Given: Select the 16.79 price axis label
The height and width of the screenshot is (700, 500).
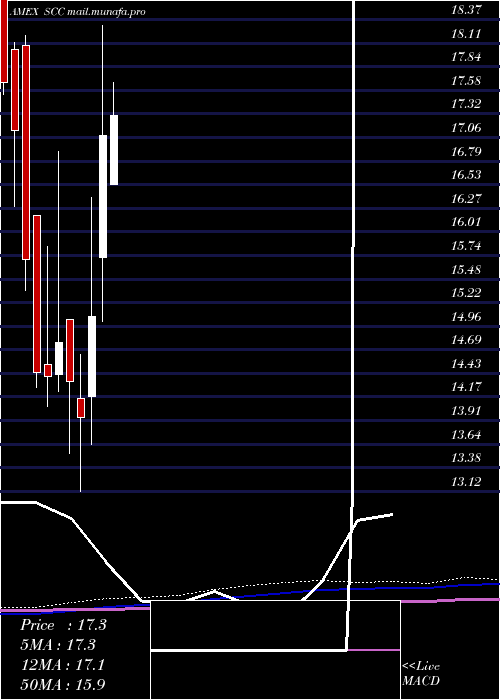Looking at the screenshot, I should pyautogui.click(x=466, y=151).
